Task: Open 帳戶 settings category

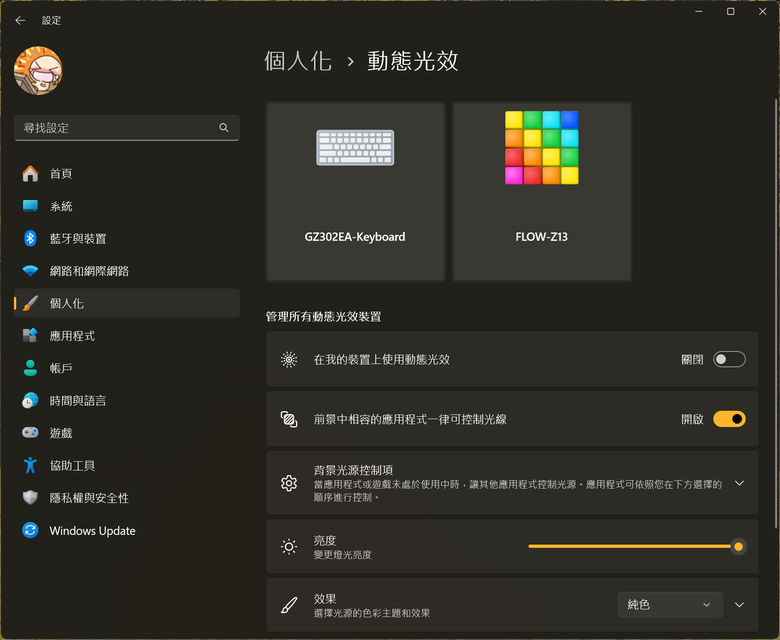Action: pos(127,368)
